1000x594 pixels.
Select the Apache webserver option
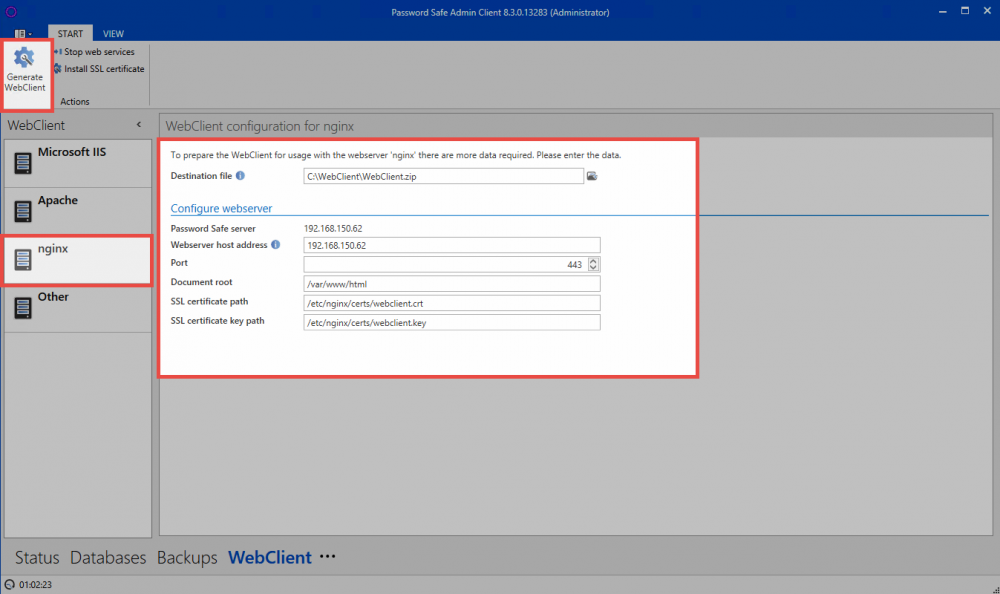point(78,211)
